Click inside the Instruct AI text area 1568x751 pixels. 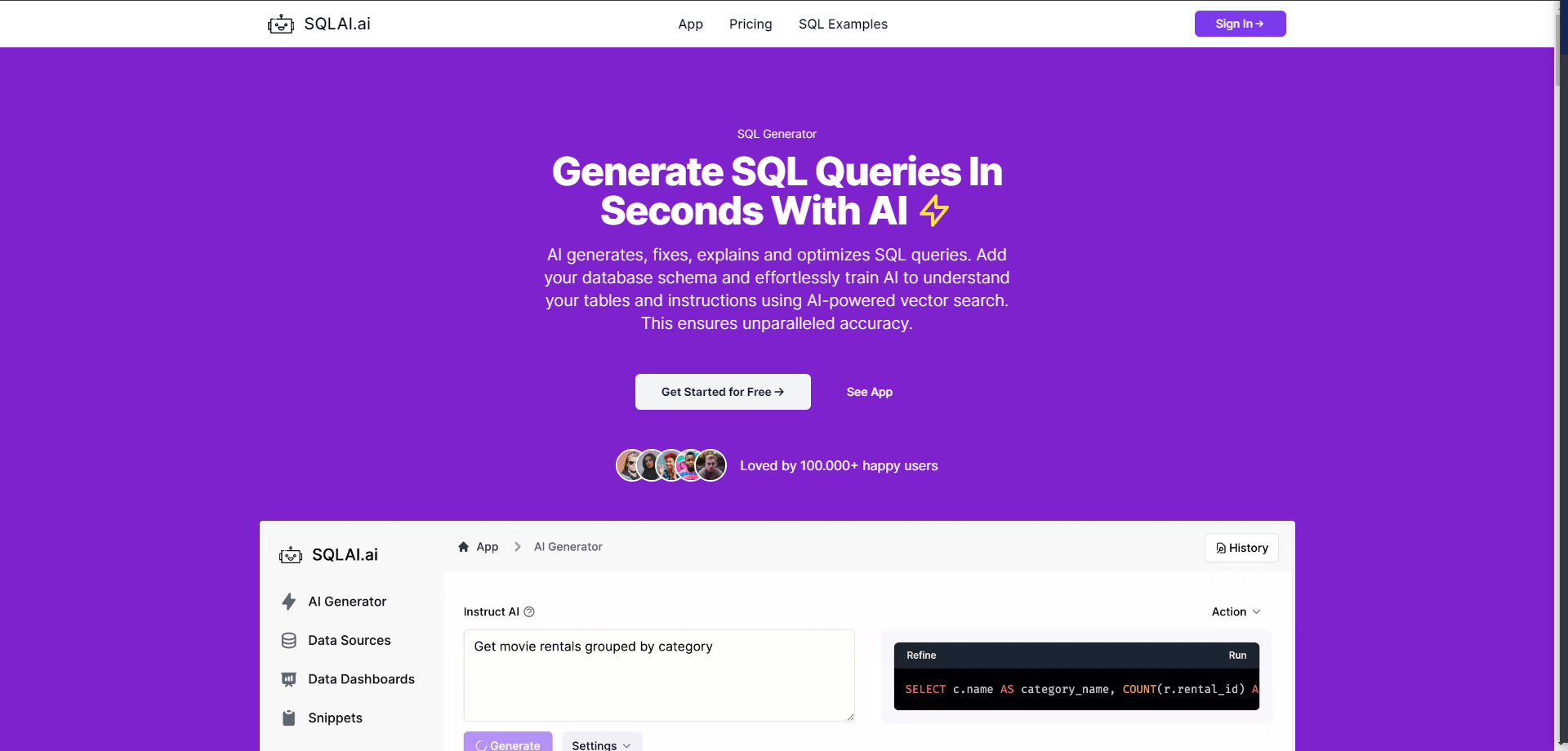(659, 675)
